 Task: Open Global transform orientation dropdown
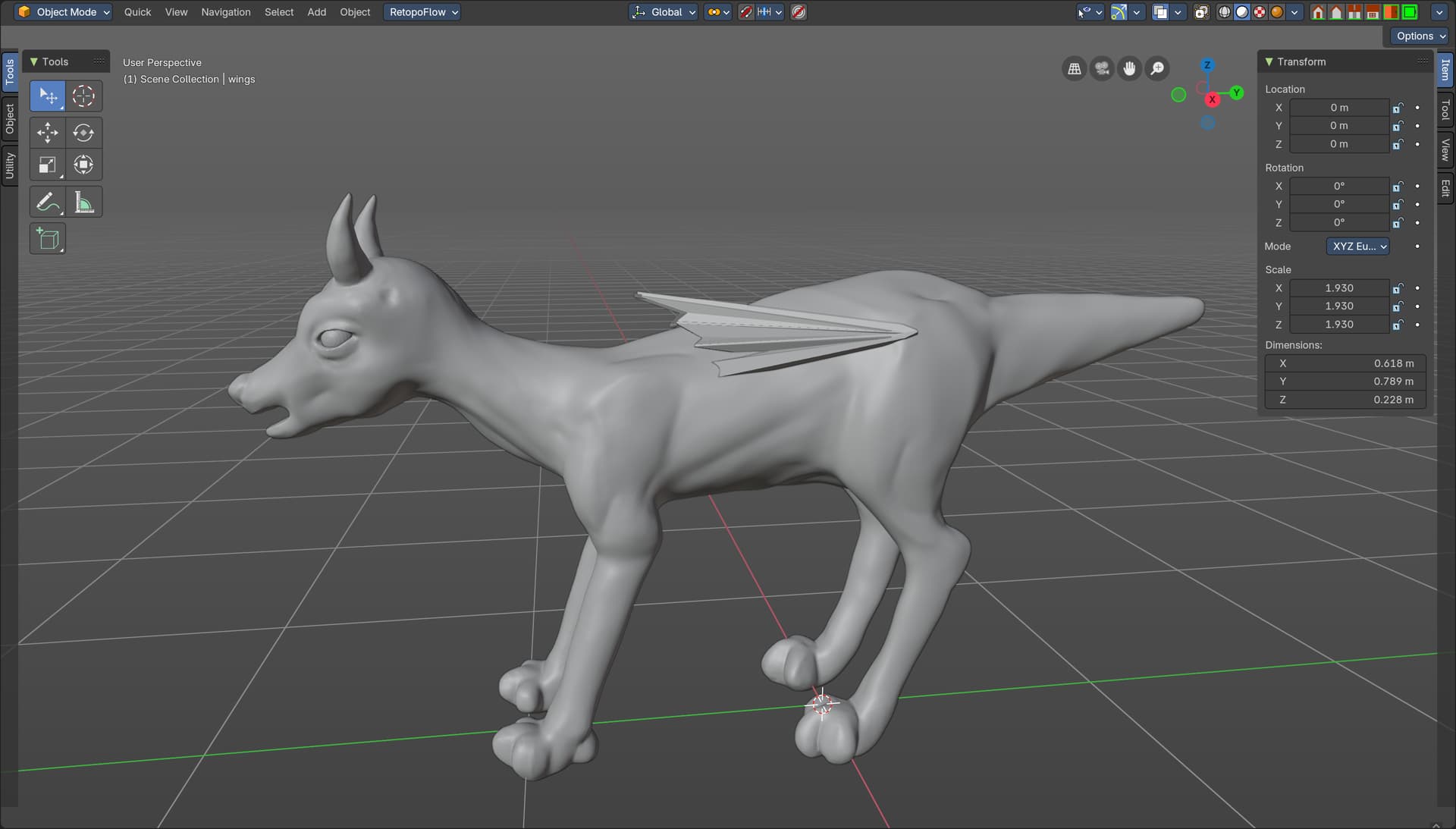pyautogui.click(x=664, y=12)
